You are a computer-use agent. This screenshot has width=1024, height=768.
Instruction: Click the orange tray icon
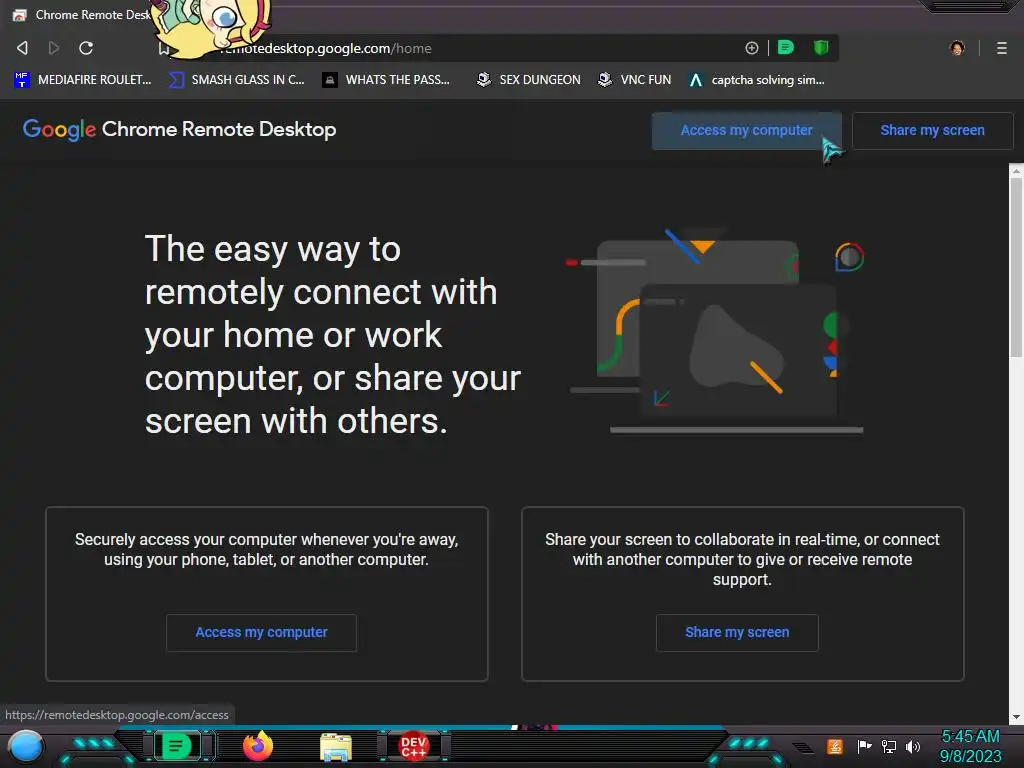click(x=835, y=746)
